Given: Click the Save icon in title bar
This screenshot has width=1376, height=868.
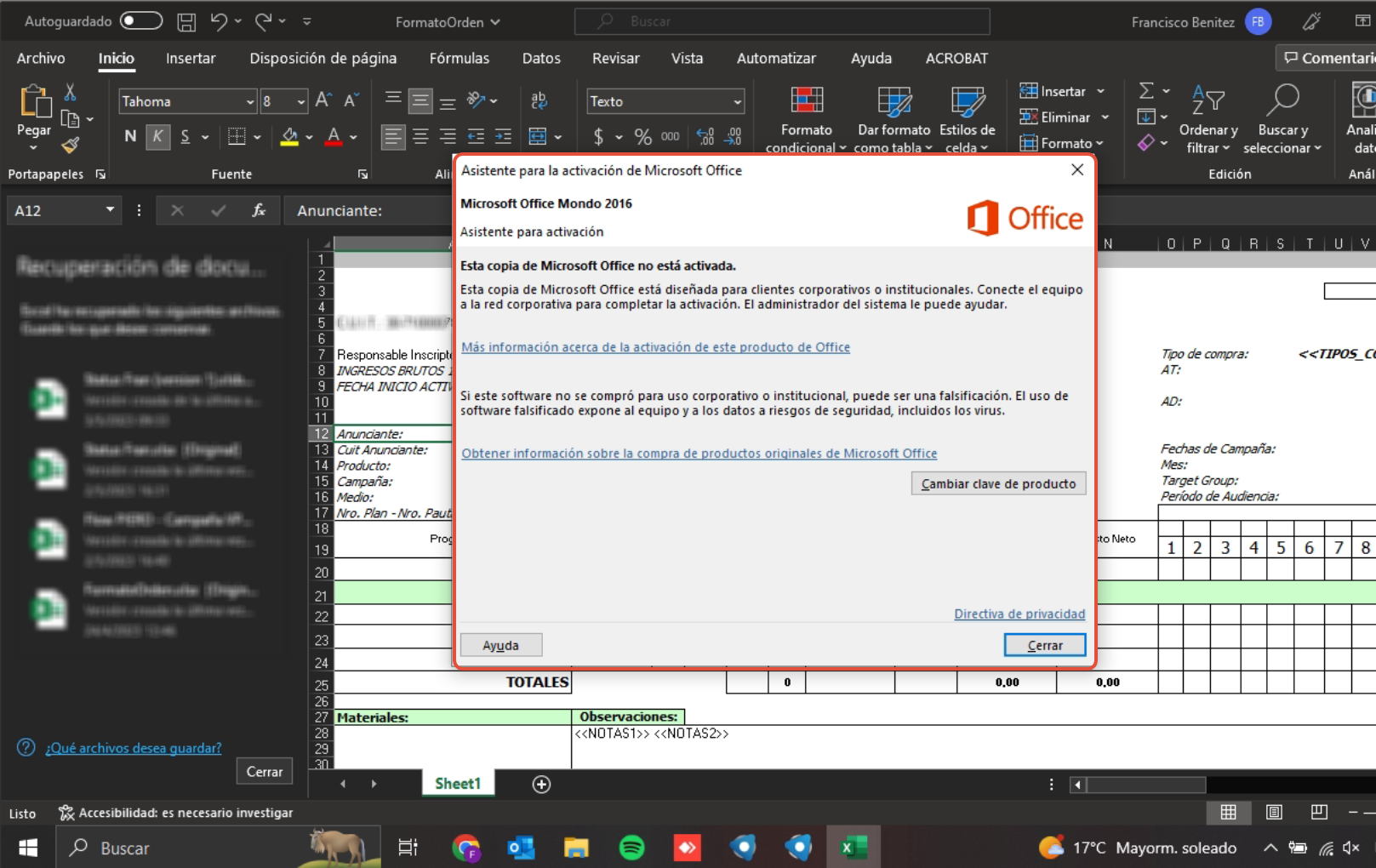Looking at the screenshot, I should (x=186, y=21).
